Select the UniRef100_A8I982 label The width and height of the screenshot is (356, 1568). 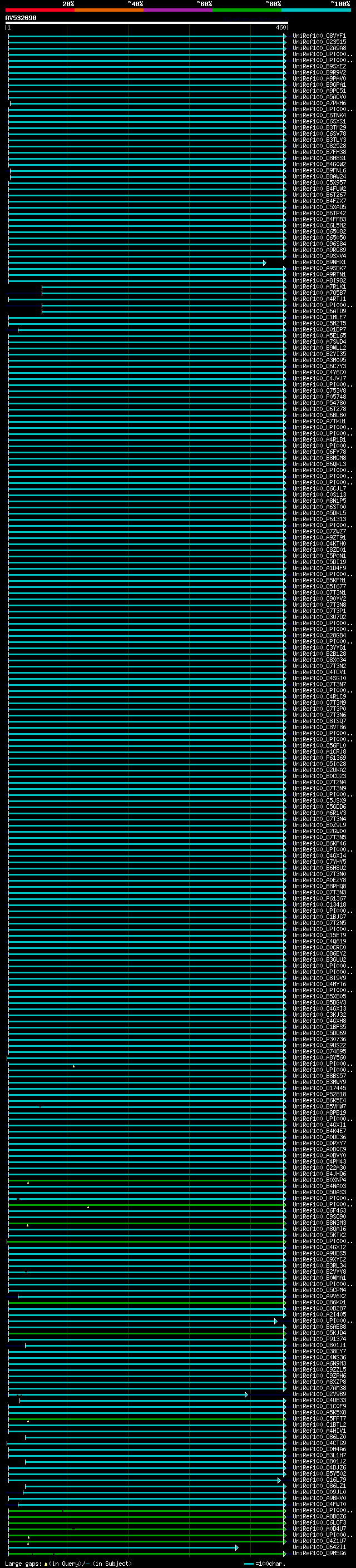(x=319, y=280)
